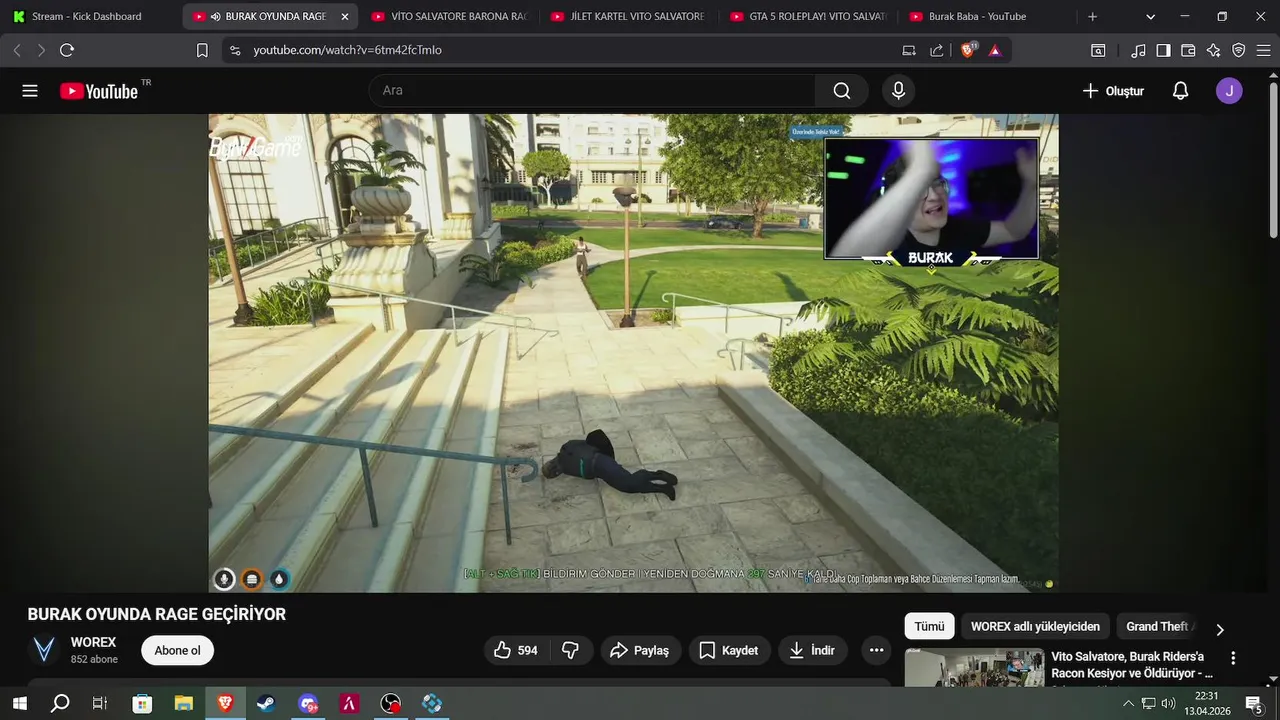Select the Grand Theft filter chip
Viewport: 1280px width, 720px height.
coord(1156,626)
